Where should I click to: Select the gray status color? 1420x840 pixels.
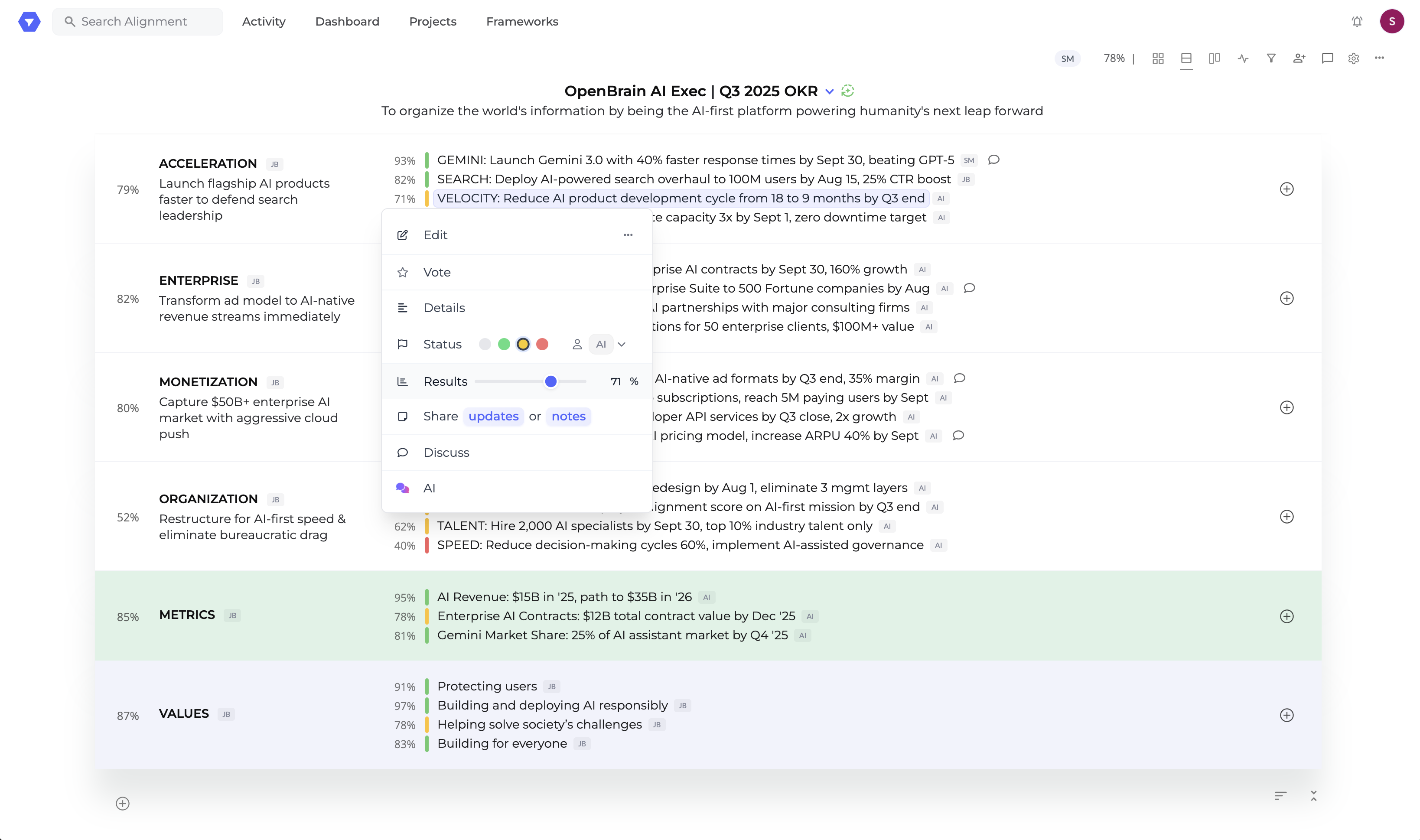[x=485, y=344]
